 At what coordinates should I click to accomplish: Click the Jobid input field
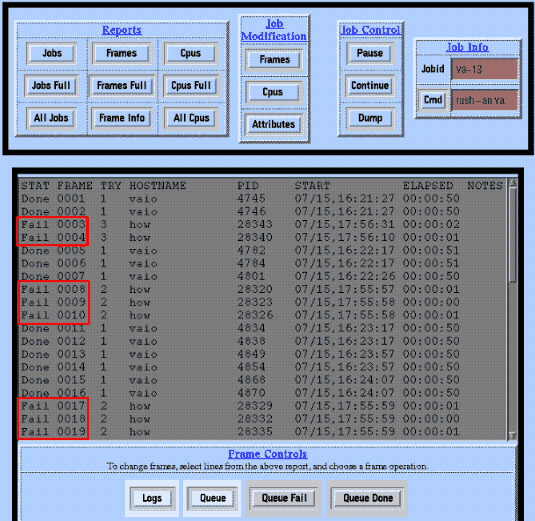pyautogui.click(x=485, y=69)
